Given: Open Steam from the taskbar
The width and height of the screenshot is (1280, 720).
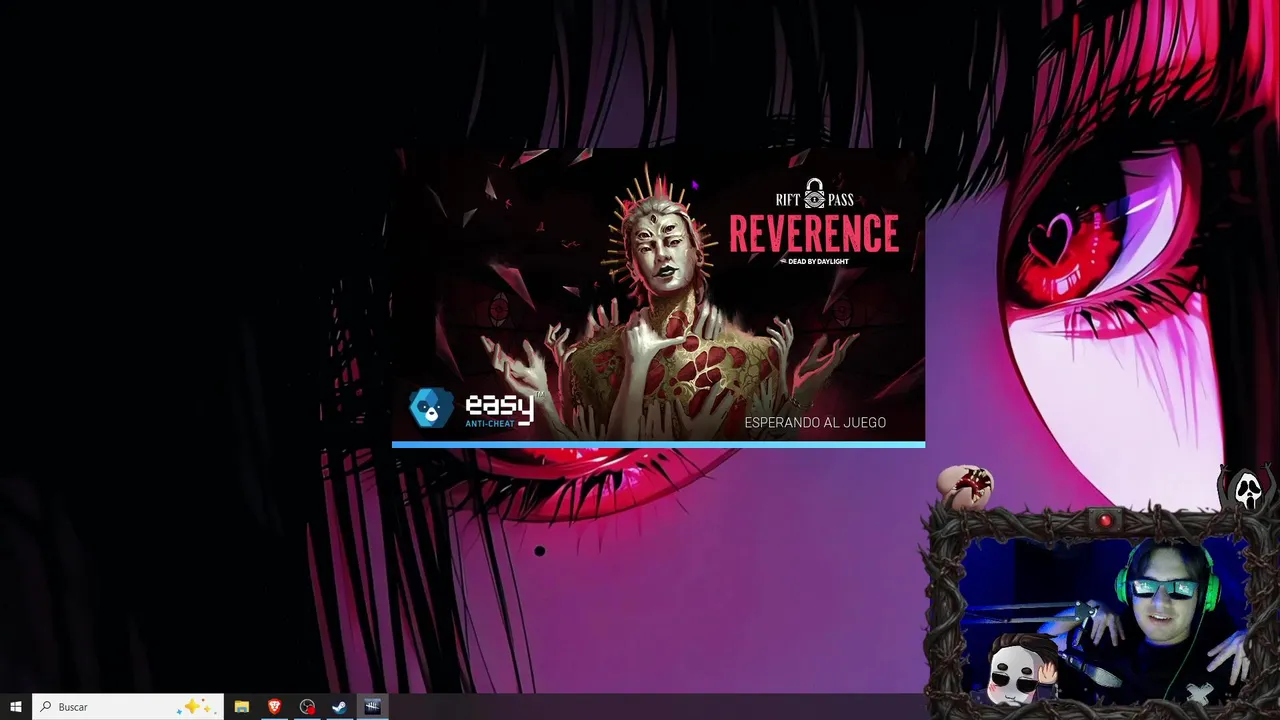Looking at the screenshot, I should pos(340,707).
